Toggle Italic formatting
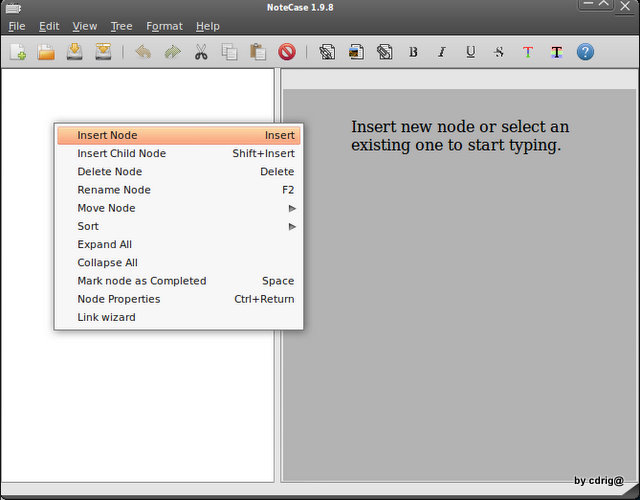 tap(442, 52)
